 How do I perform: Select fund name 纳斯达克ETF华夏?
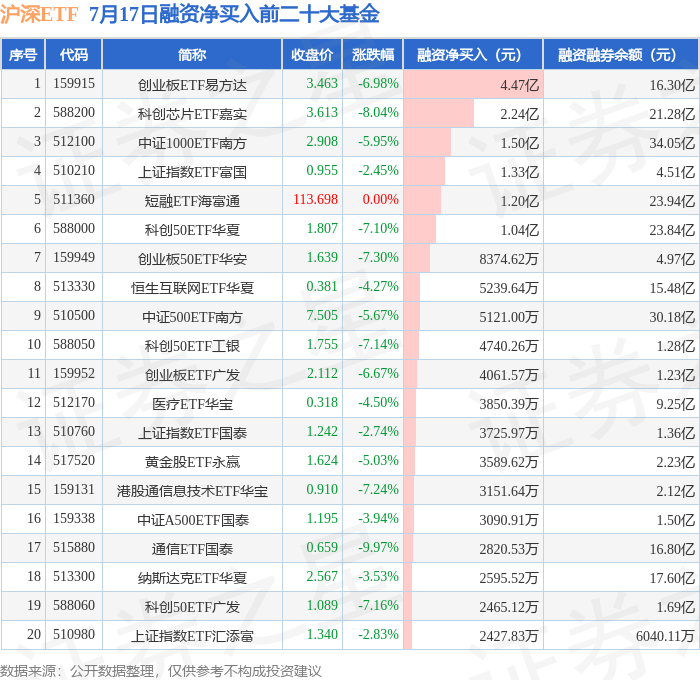(x=192, y=578)
